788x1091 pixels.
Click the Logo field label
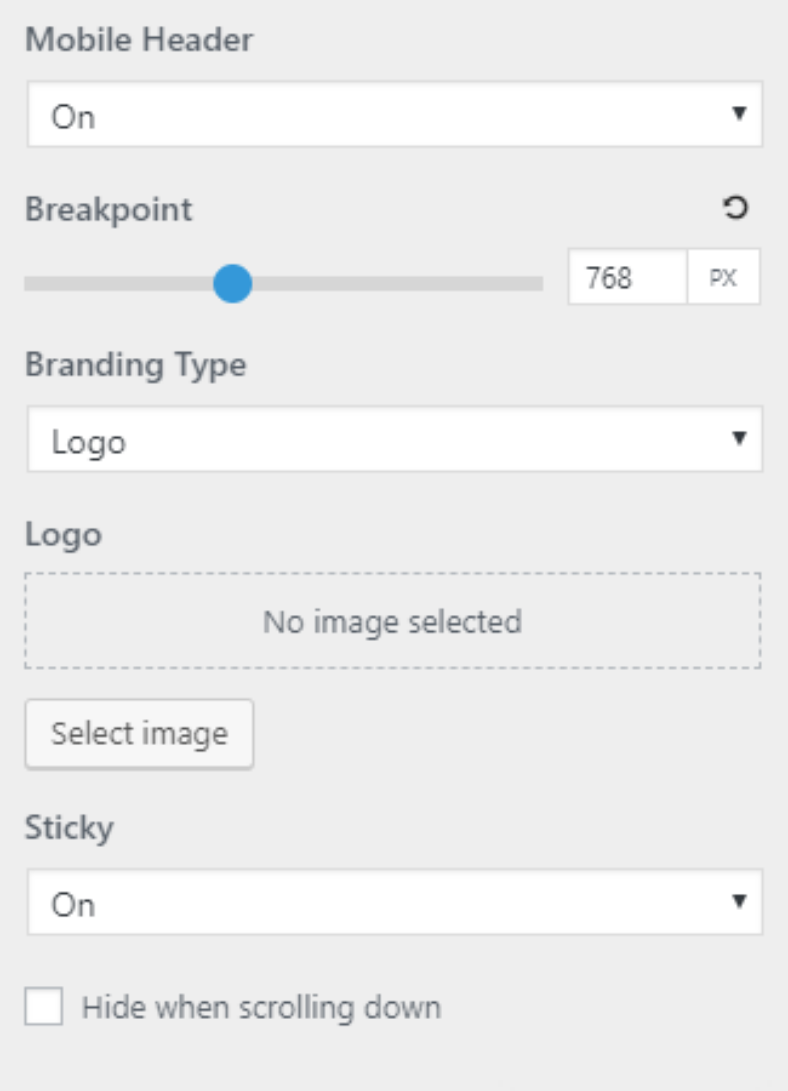pos(63,536)
